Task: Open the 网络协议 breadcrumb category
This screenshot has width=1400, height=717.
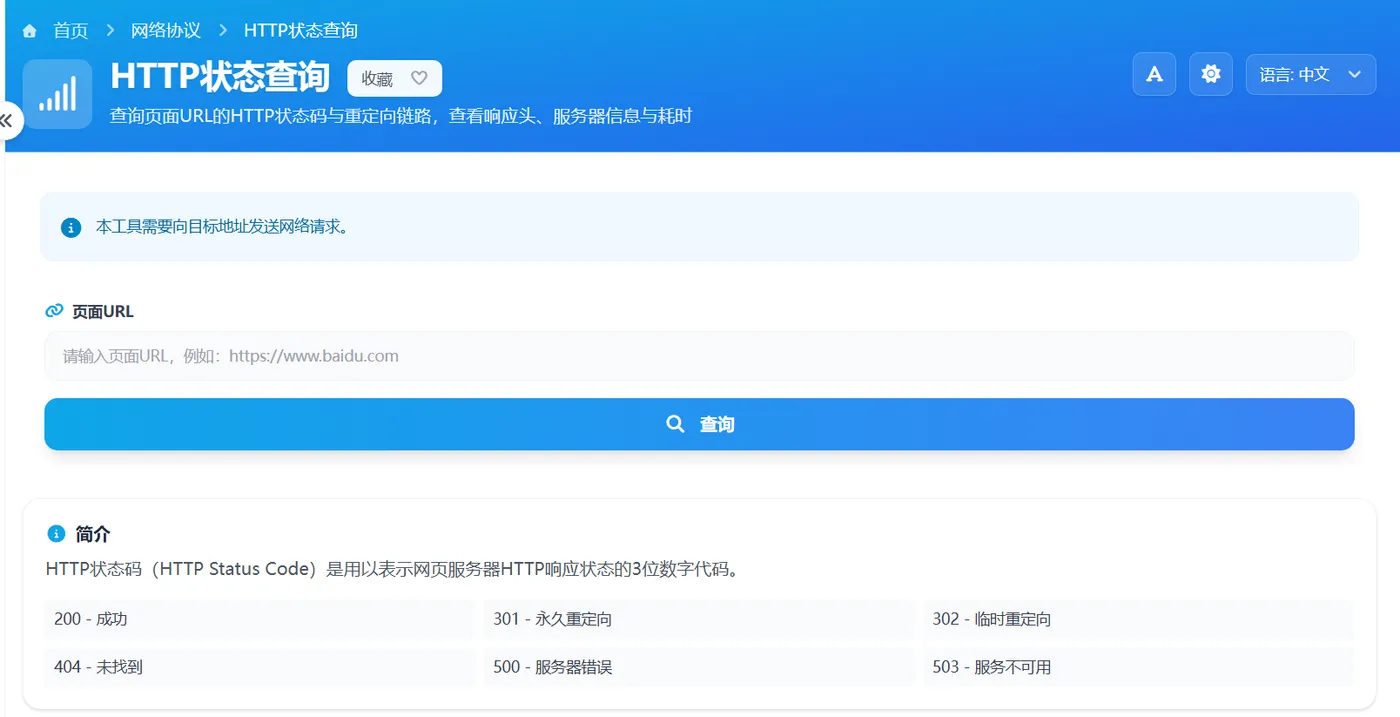Action: [166, 30]
